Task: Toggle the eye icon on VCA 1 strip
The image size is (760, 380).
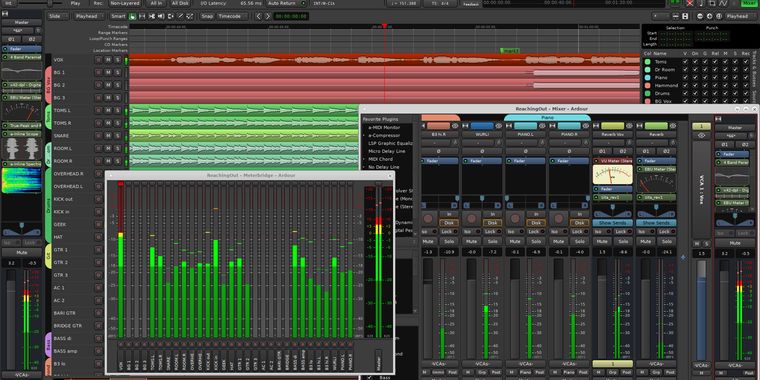Action: [x=701, y=135]
